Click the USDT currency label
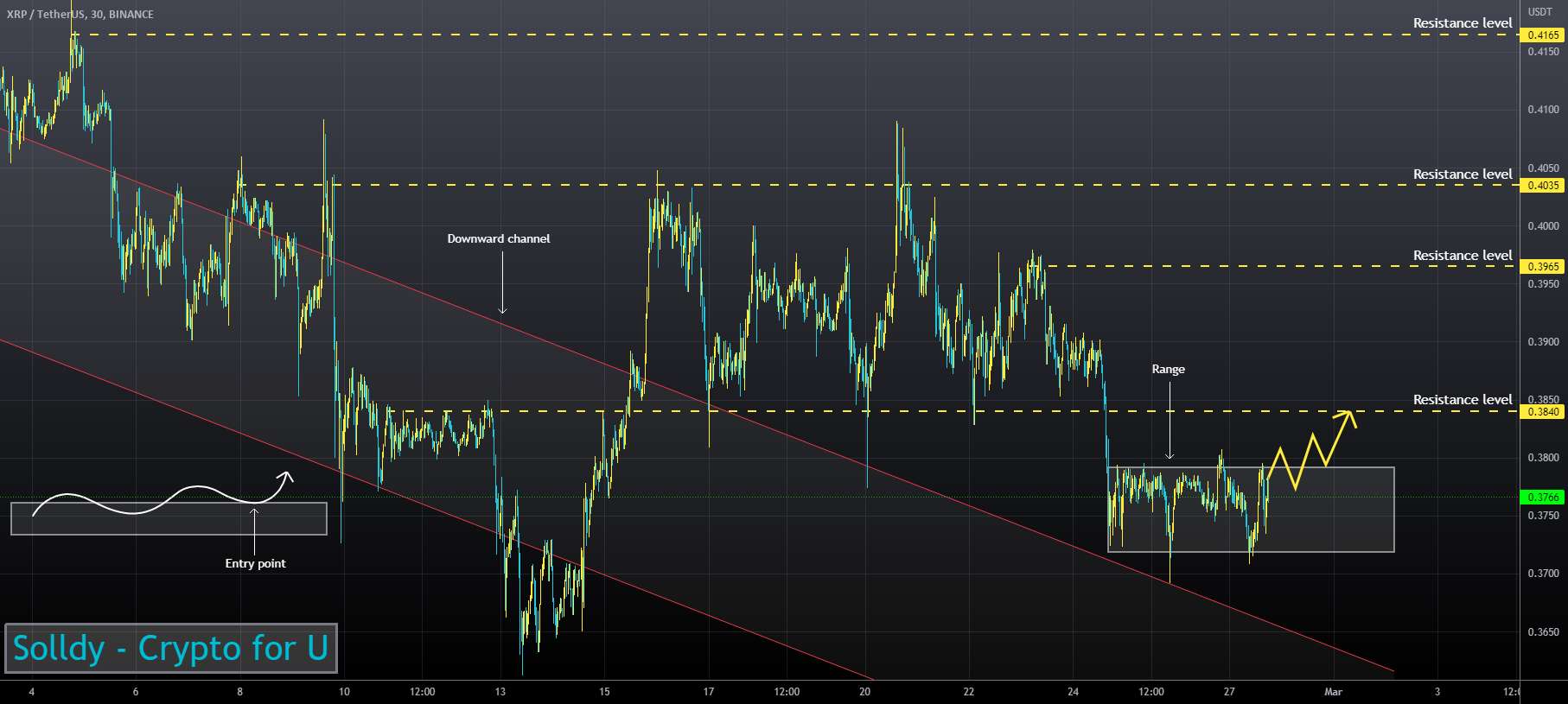This screenshot has height=704, width=1568. click(x=1539, y=12)
